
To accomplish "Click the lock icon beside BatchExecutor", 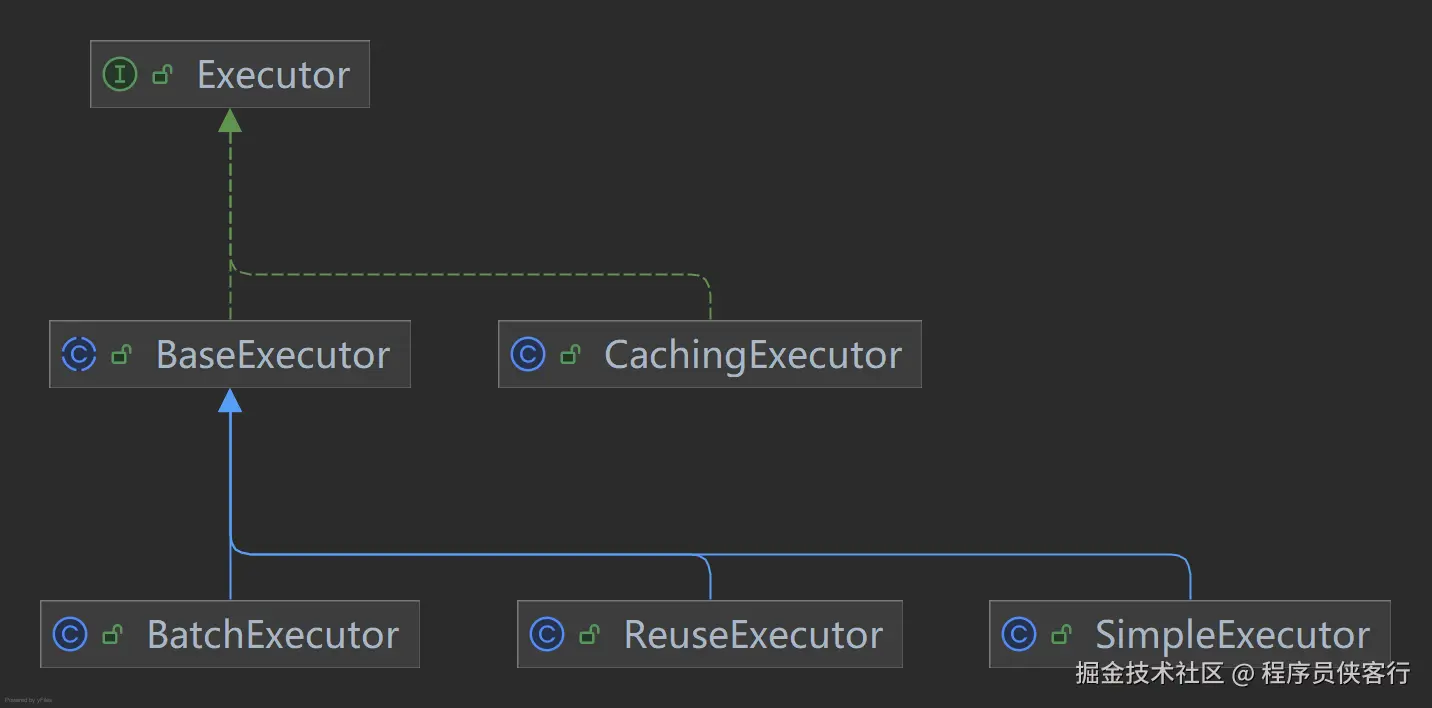I will (112, 634).
